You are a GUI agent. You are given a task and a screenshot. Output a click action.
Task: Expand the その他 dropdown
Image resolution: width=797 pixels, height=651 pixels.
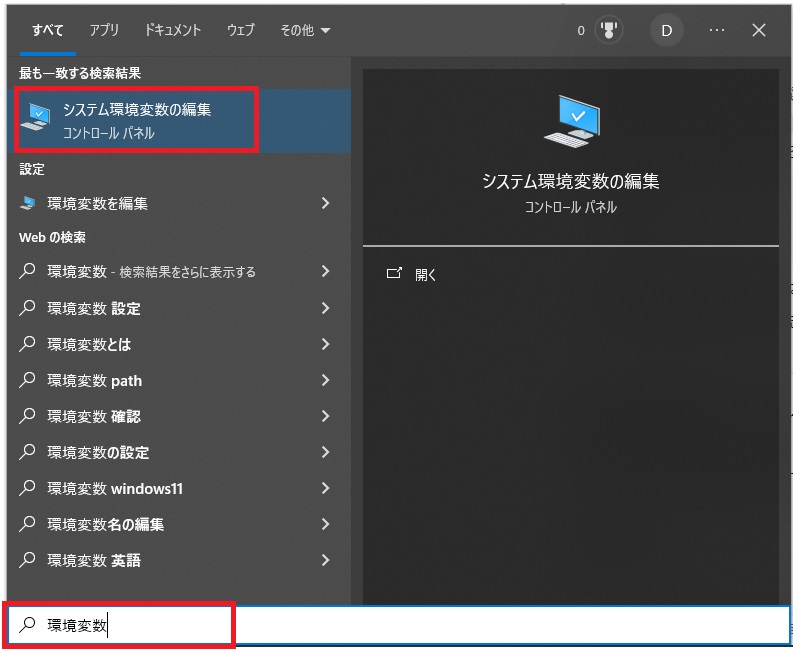(x=305, y=30)
